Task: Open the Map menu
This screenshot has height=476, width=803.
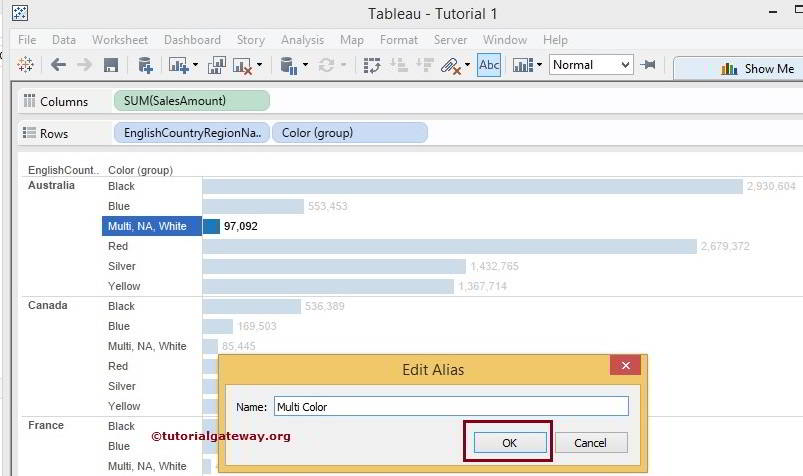Action: (x=352, y=39)
